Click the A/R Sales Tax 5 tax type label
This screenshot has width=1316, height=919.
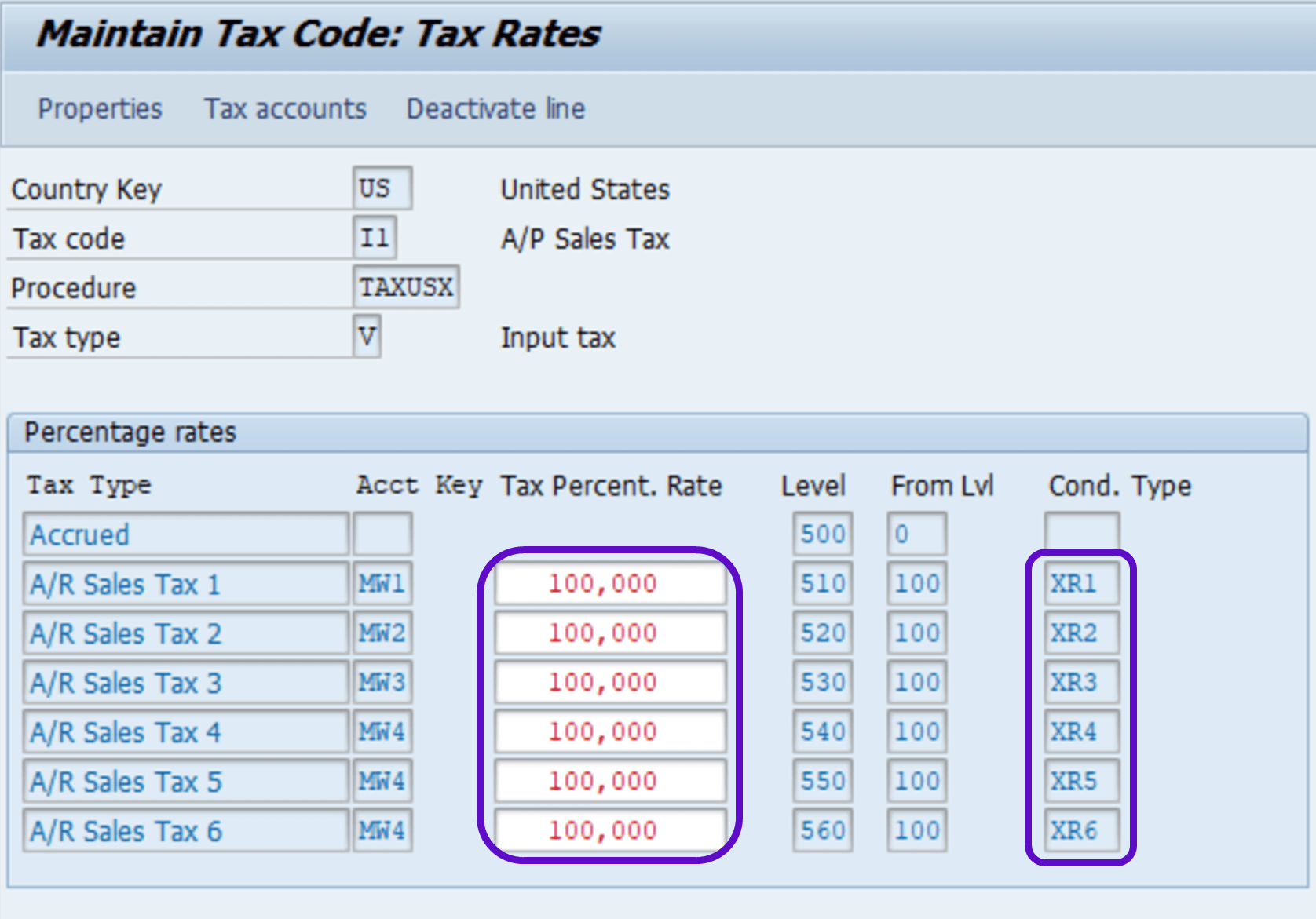coord(186,781)
